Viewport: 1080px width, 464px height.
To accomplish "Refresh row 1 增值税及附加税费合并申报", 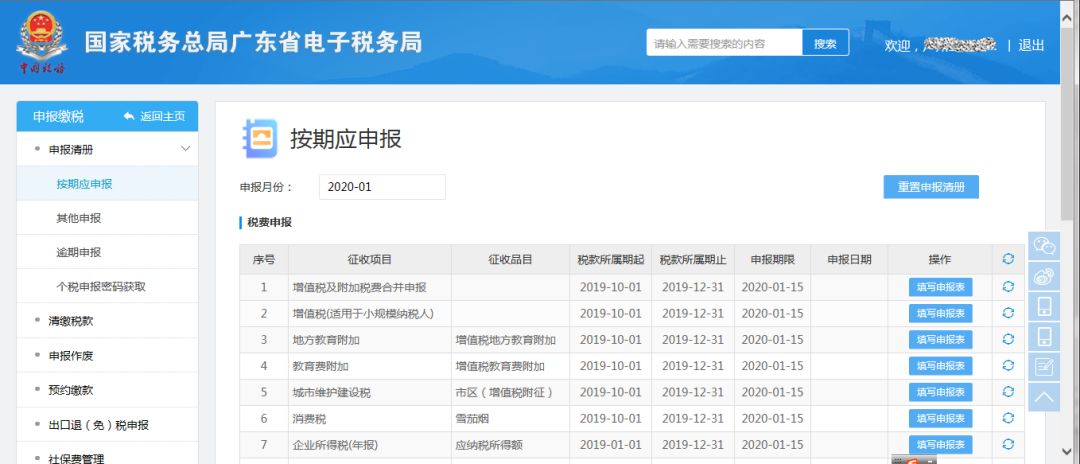I will click(1008, 287).
